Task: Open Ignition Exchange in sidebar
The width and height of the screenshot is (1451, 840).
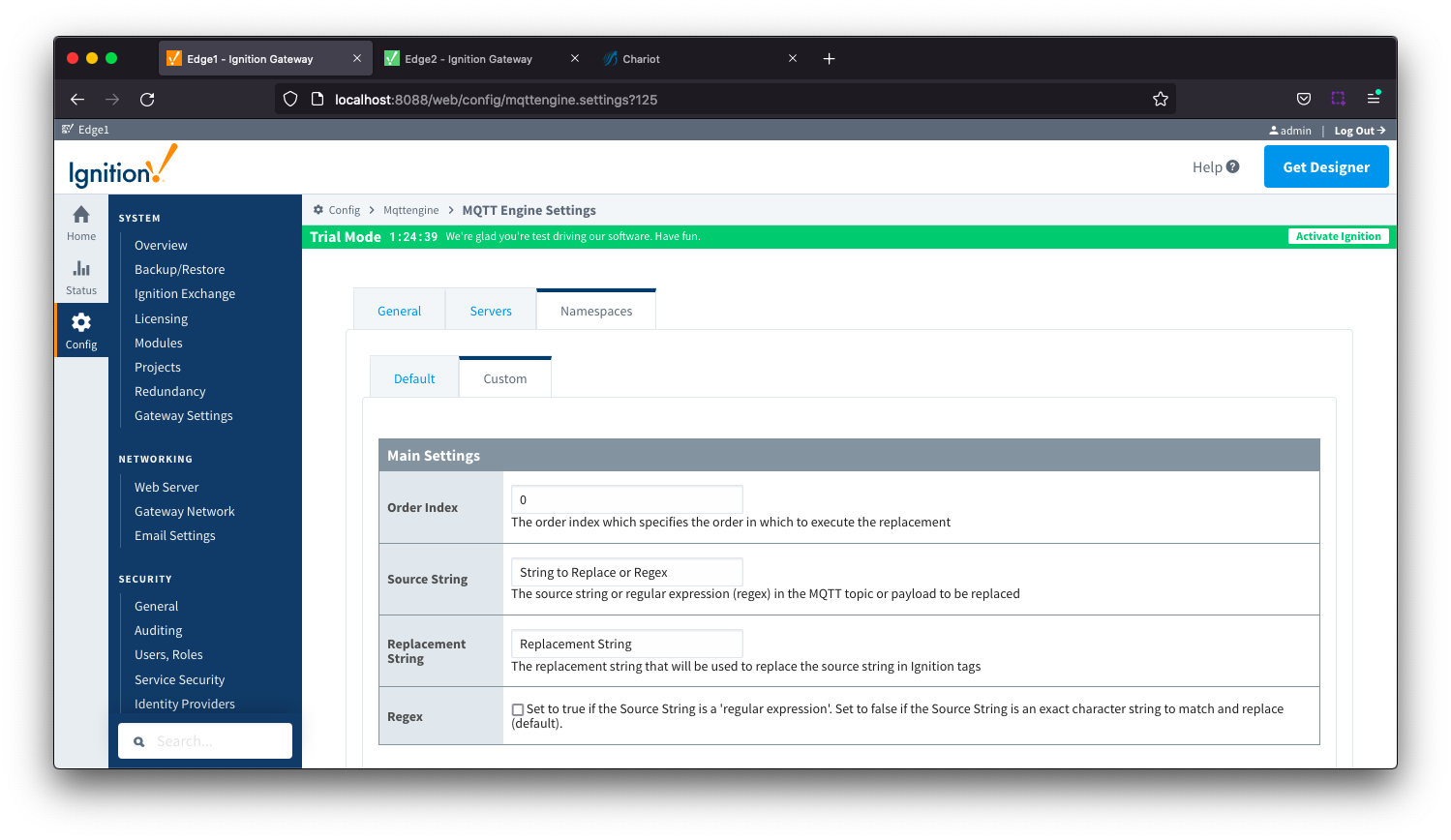Action: point(185,293)
